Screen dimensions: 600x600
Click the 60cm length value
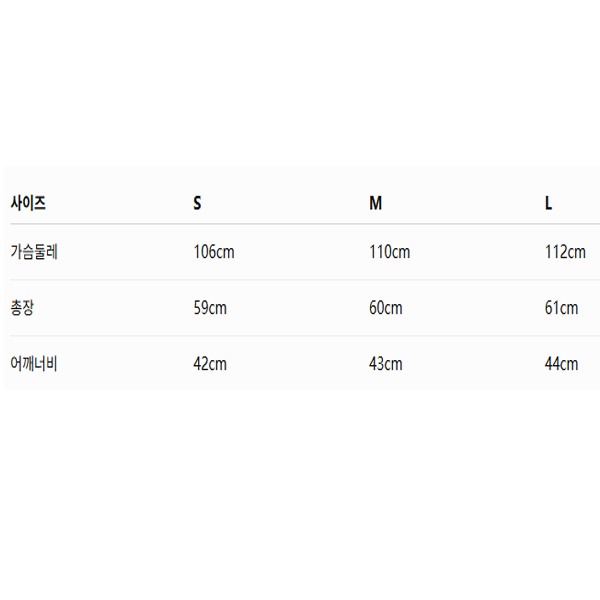386,308
